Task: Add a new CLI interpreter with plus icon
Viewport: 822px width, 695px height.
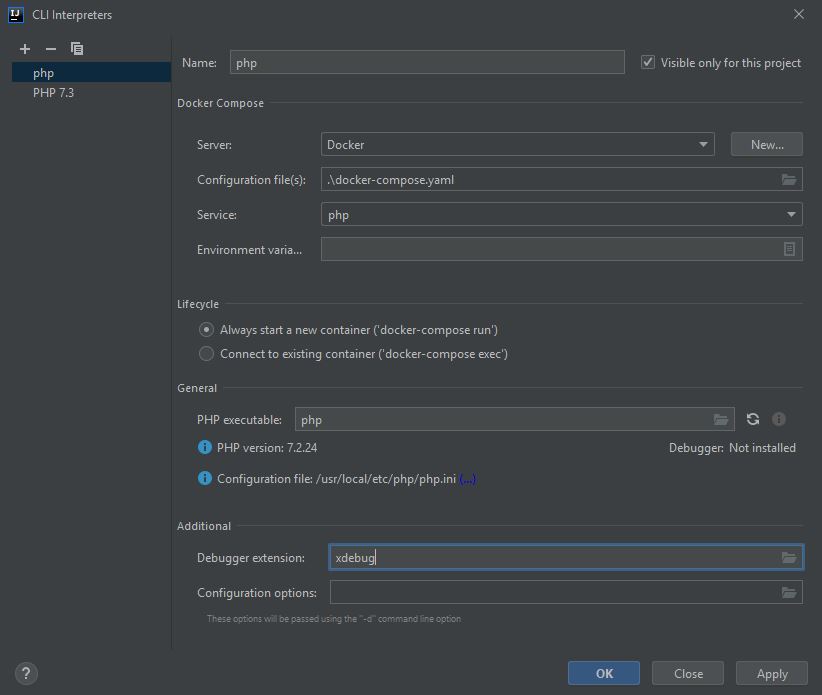Action: click(x=25, y=49)
